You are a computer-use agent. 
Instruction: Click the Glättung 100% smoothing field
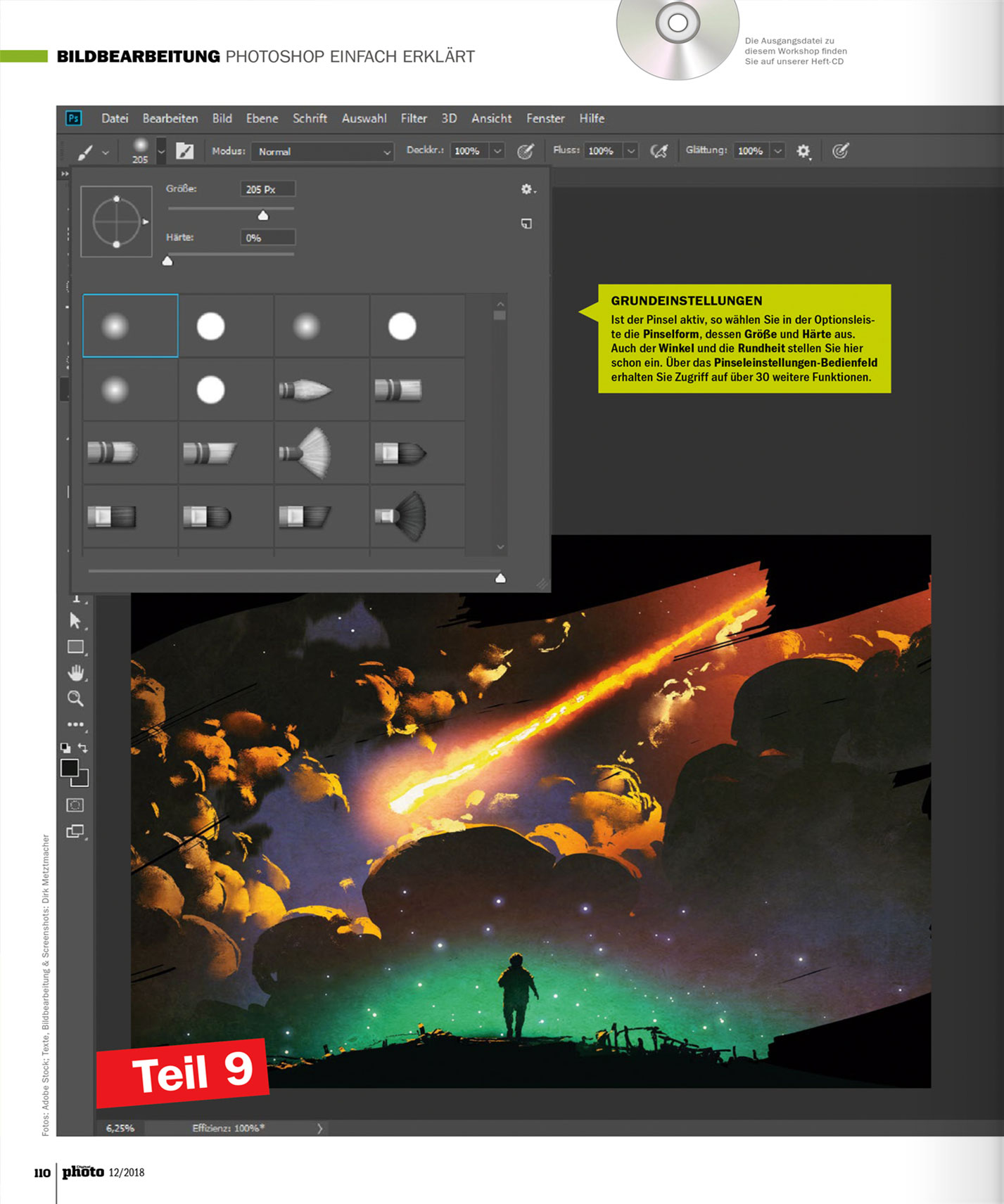click(x=751, y=150)
